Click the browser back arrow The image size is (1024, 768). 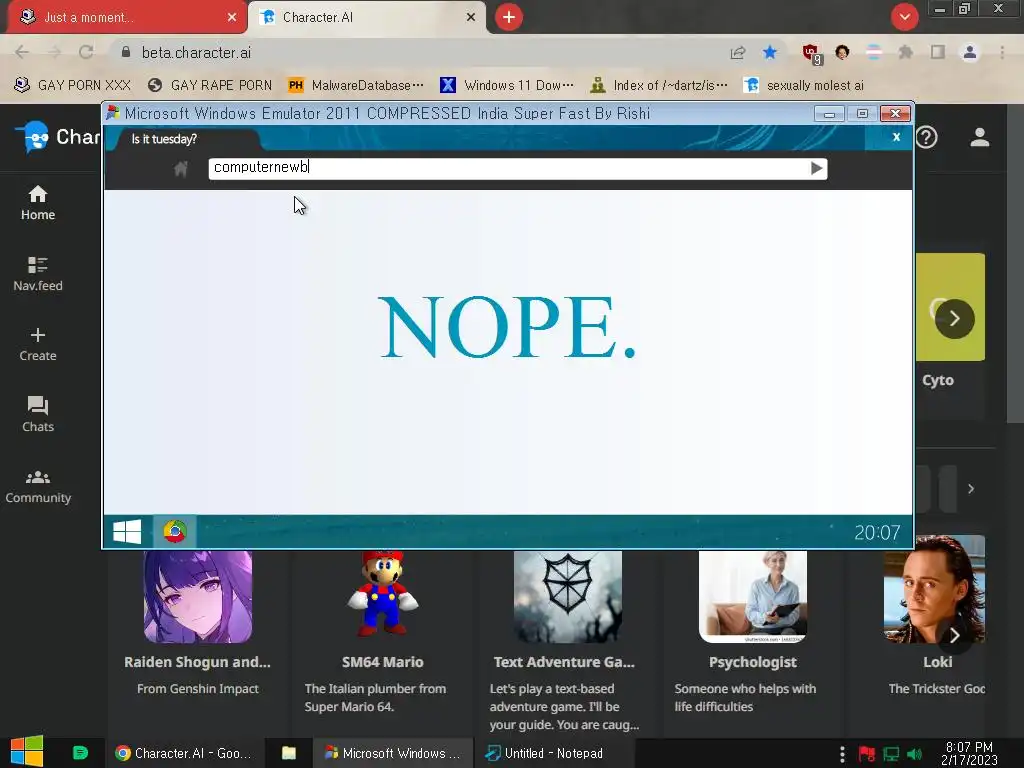22,52
